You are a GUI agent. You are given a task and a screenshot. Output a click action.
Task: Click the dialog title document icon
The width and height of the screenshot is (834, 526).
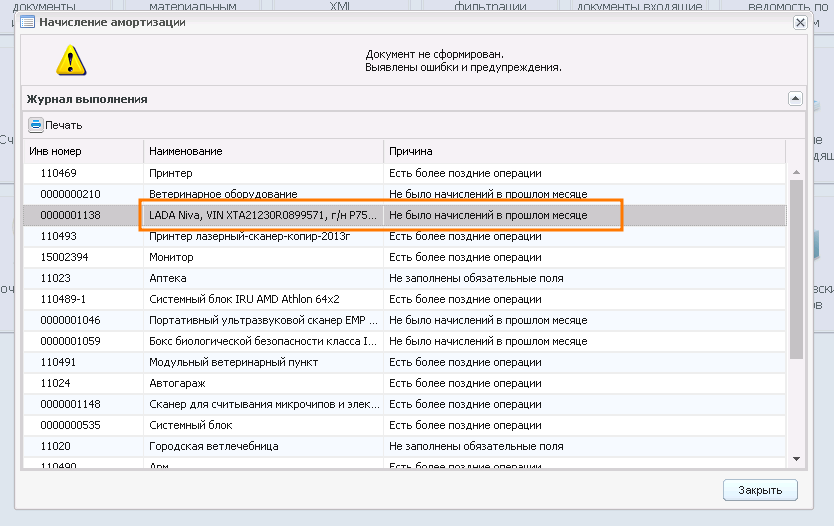tap(27, 22)
